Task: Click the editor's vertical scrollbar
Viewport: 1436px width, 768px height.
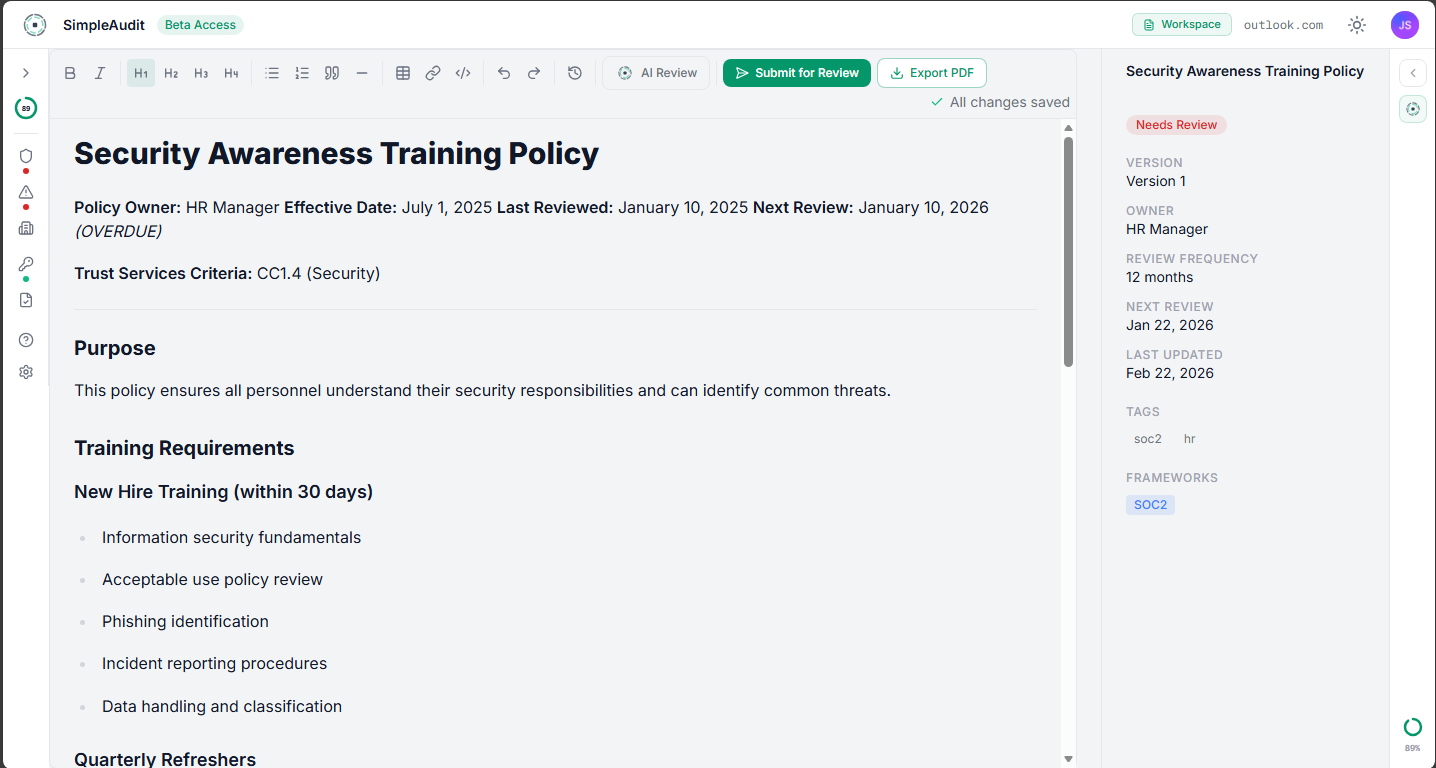Action: pos(1068,250)
